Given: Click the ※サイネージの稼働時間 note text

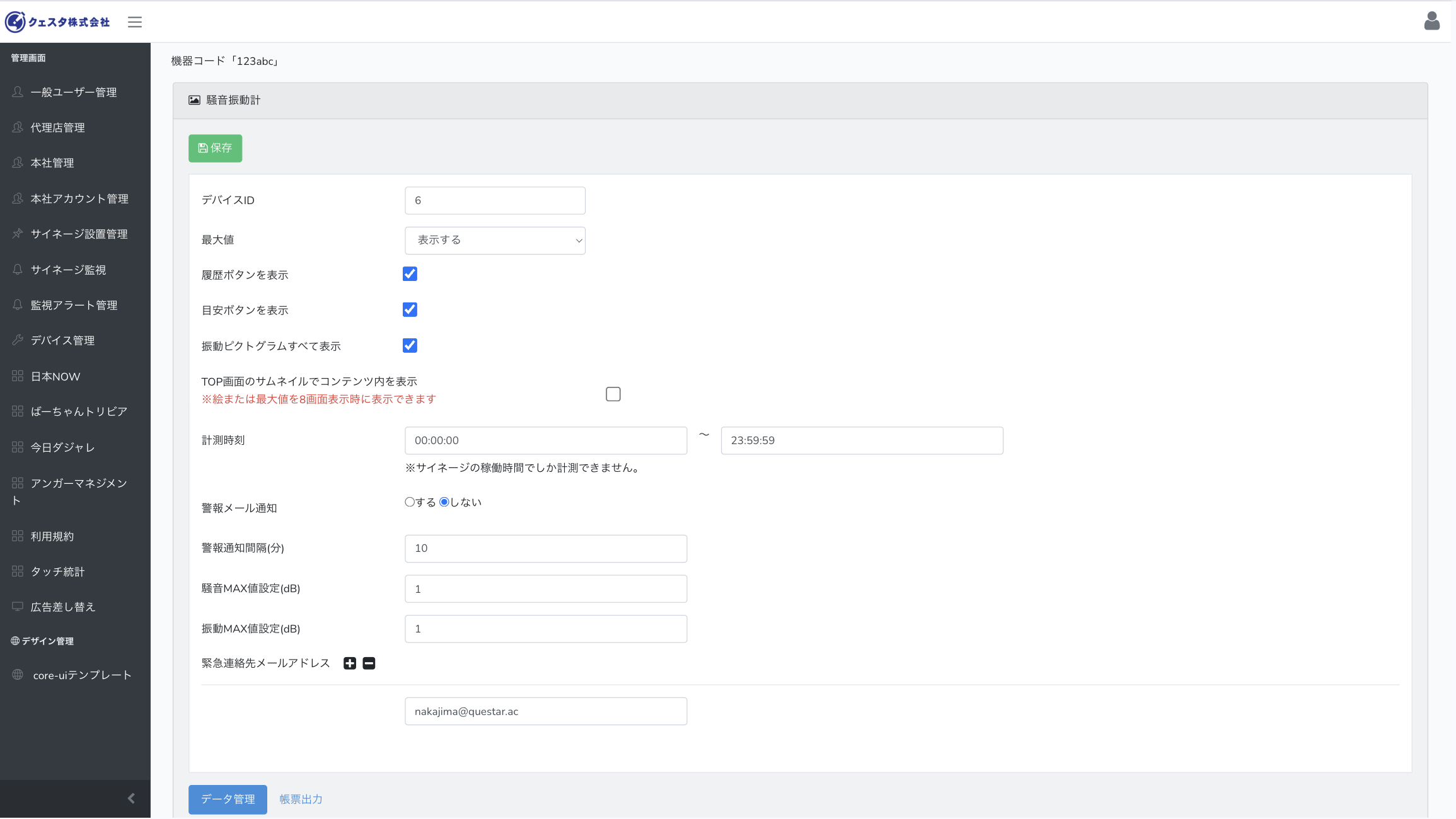Looking at the screenshot, I should tap(523, 468).
